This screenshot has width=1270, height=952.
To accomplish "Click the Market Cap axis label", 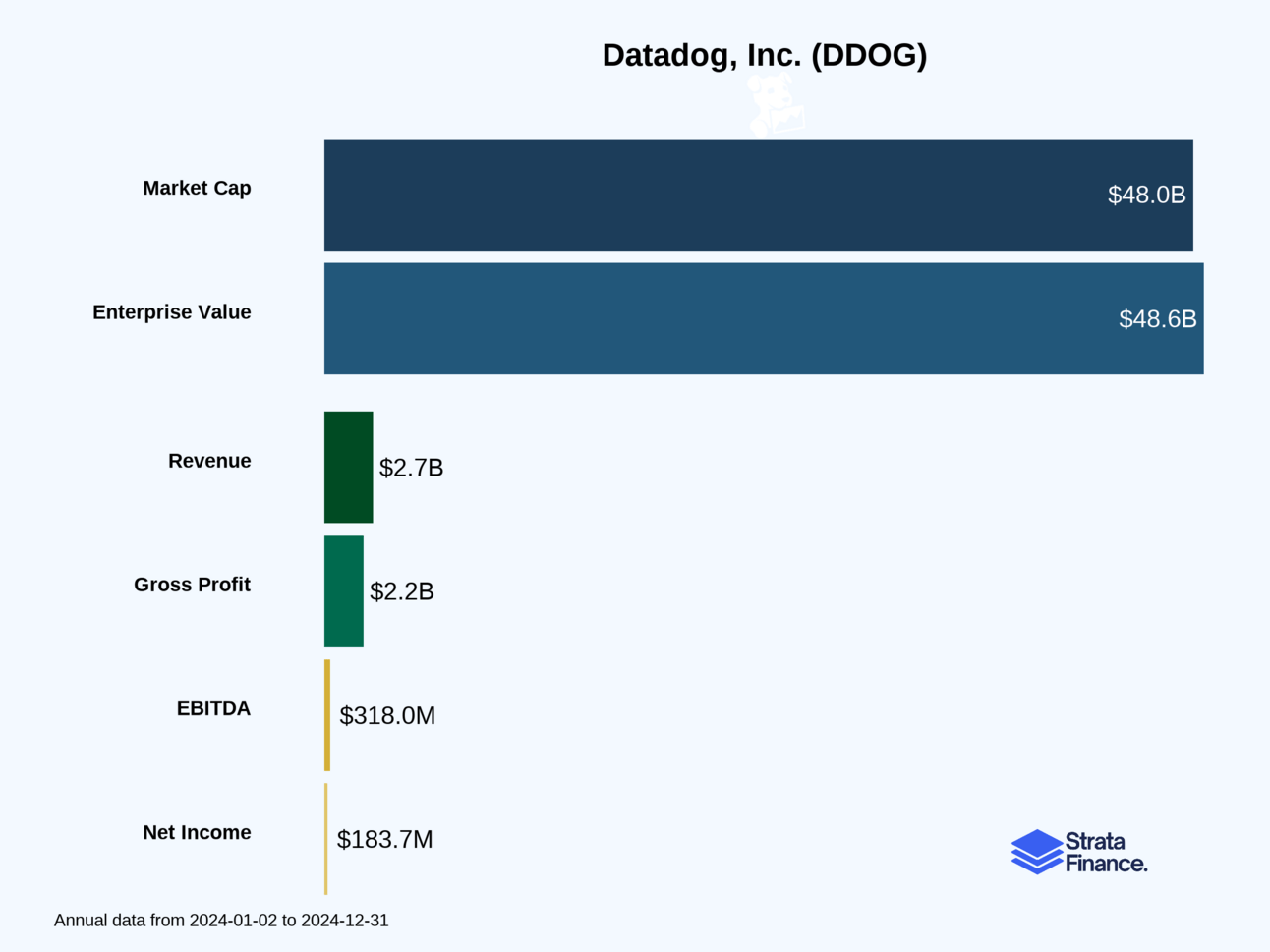I will click(x=197, y=188).
